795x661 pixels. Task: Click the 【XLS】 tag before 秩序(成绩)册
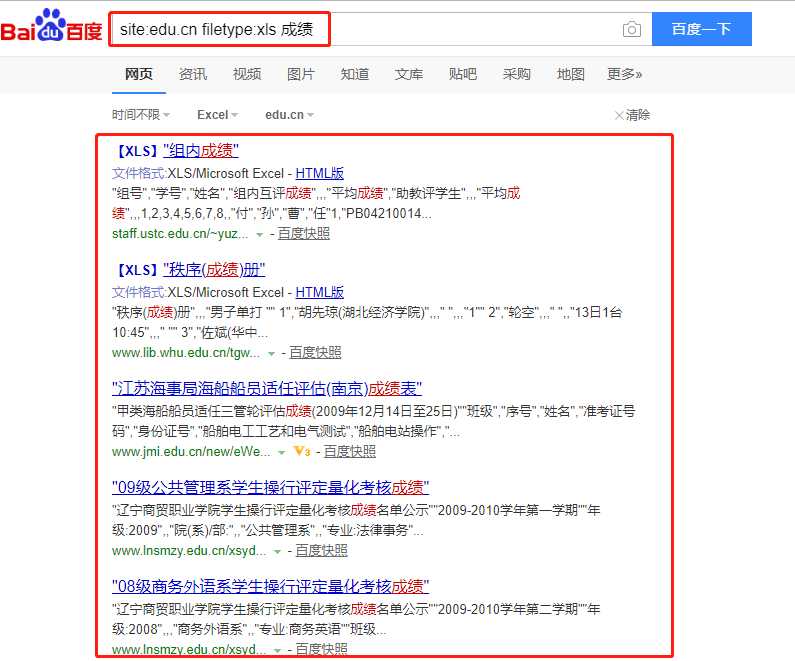tap(136, 270)
